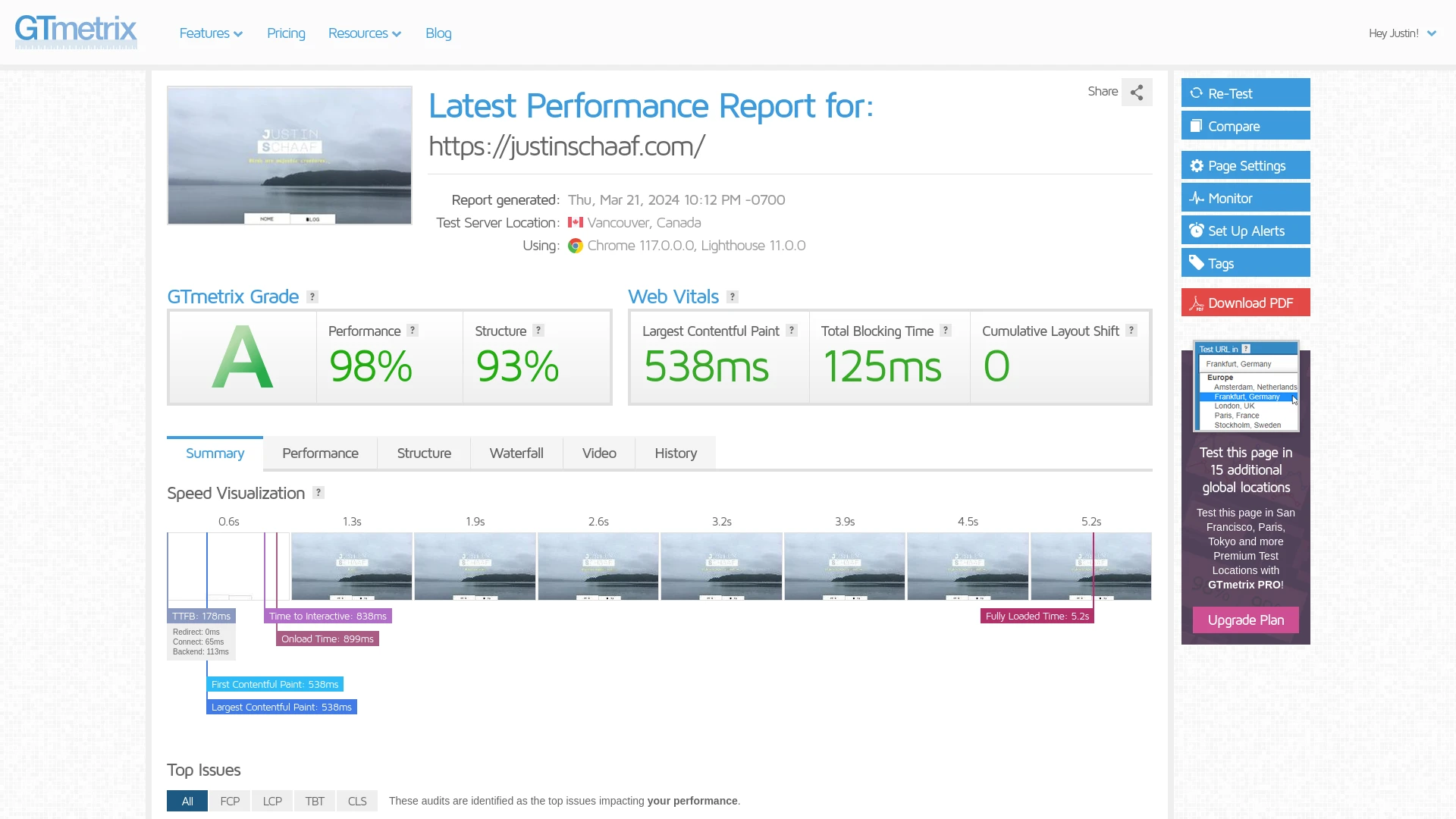Screen dimensions: 1456x819
Task: Click help icon beside GTmetrix Grade
Action: point(312,297)
